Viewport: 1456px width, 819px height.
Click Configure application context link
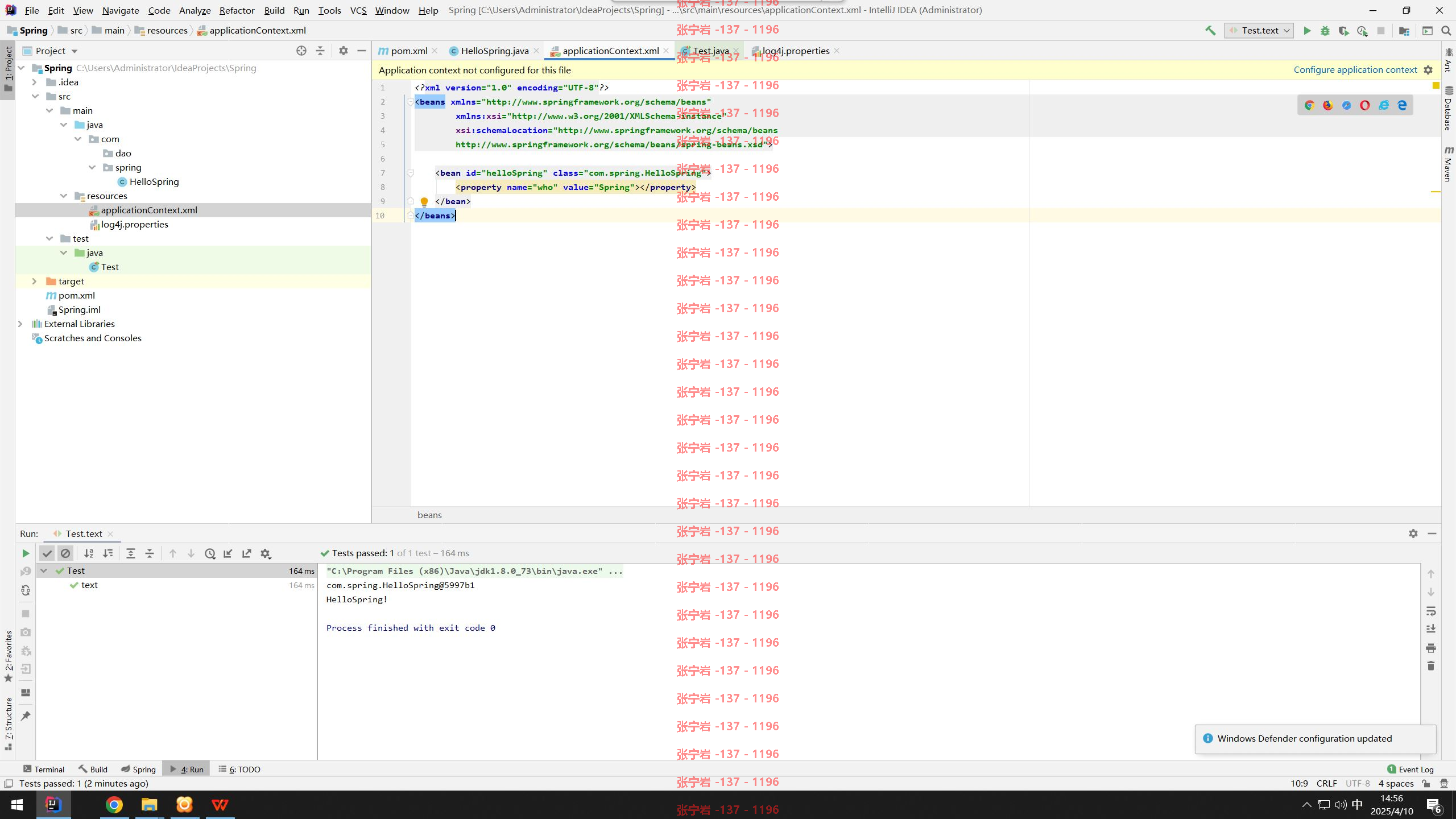click(1355, 69)
